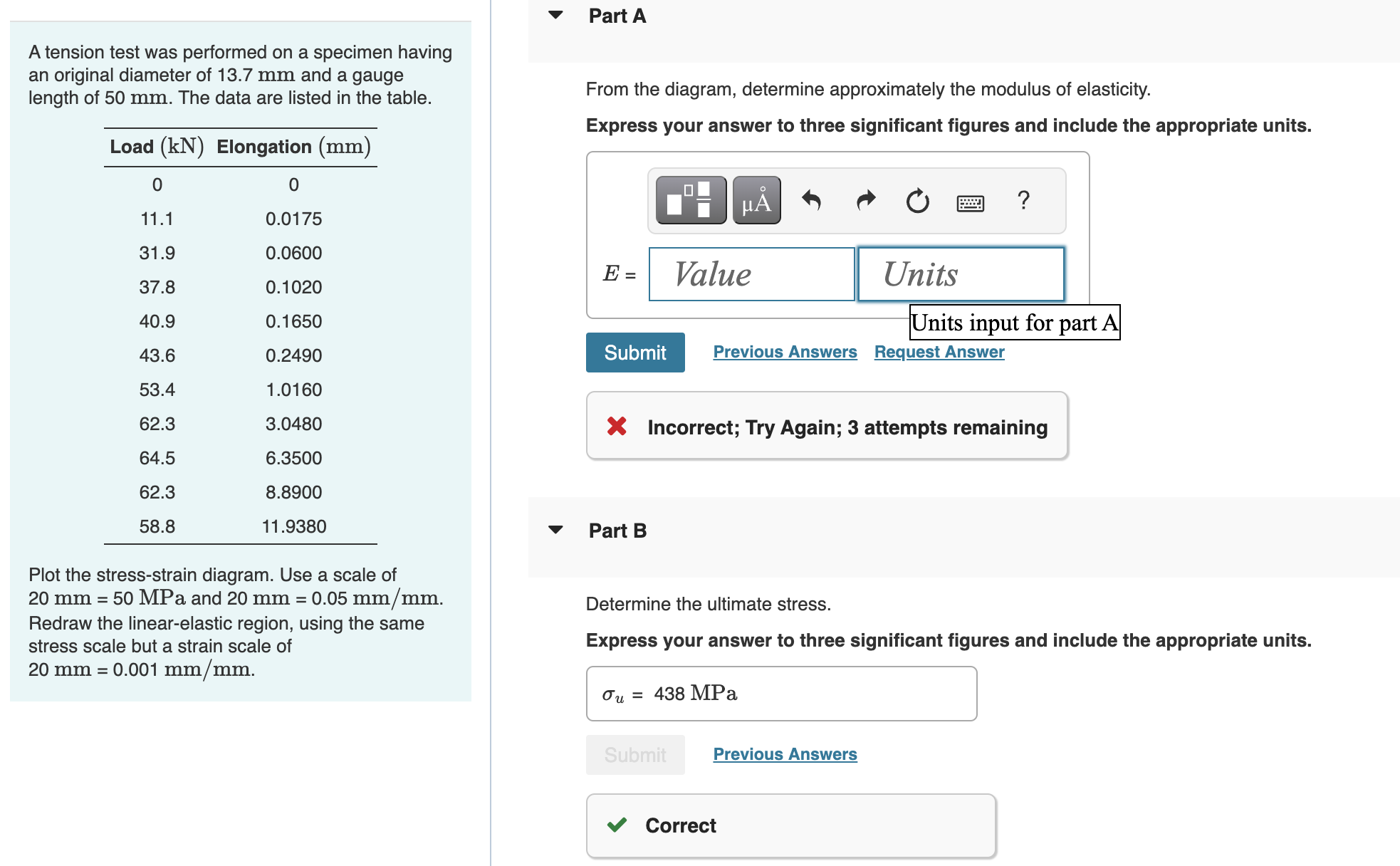
Task: Collapse the Part B section
Action: [556, 530]
